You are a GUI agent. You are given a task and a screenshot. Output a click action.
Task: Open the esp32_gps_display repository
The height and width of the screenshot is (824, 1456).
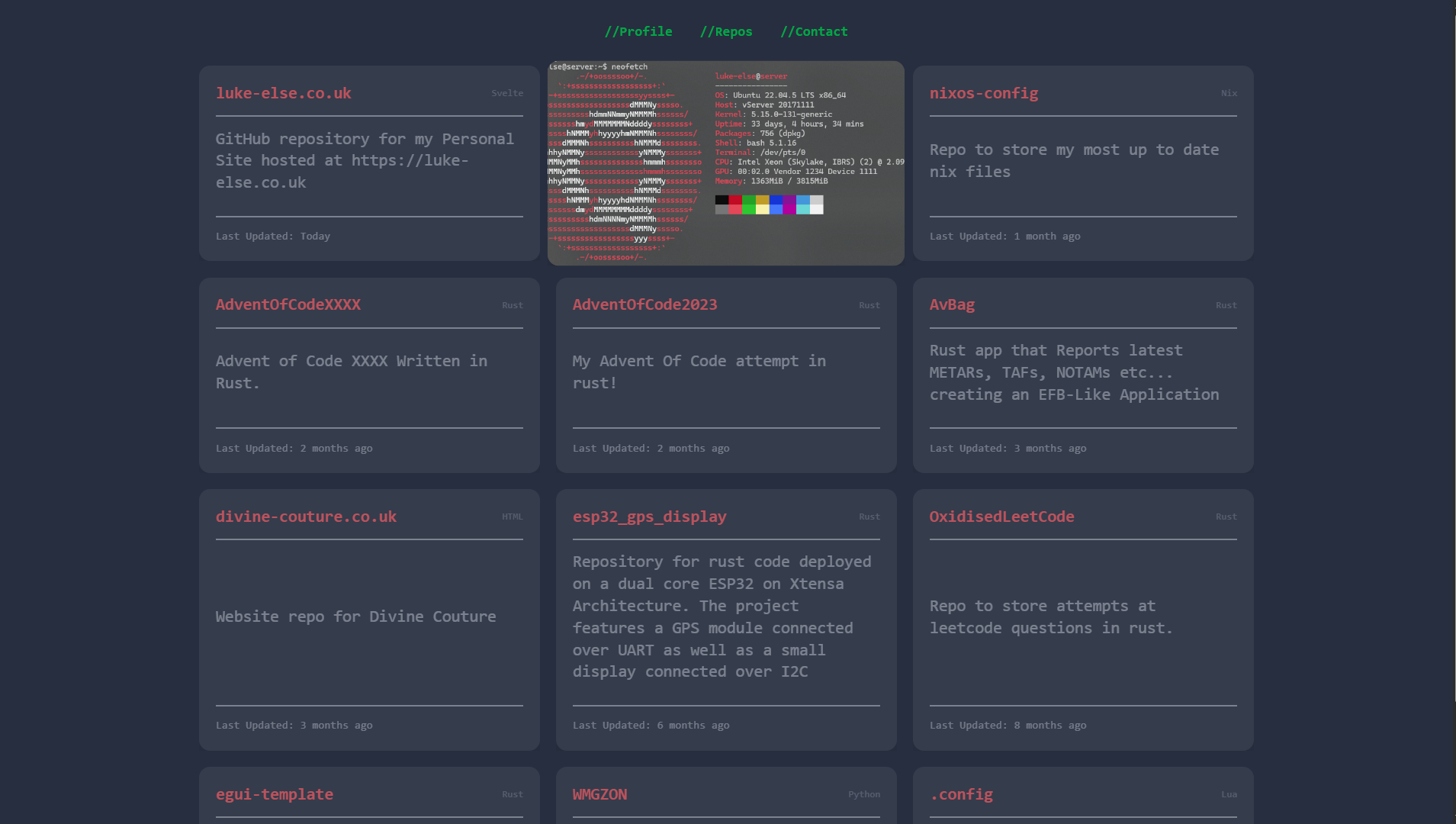click(x=649, y=517)
